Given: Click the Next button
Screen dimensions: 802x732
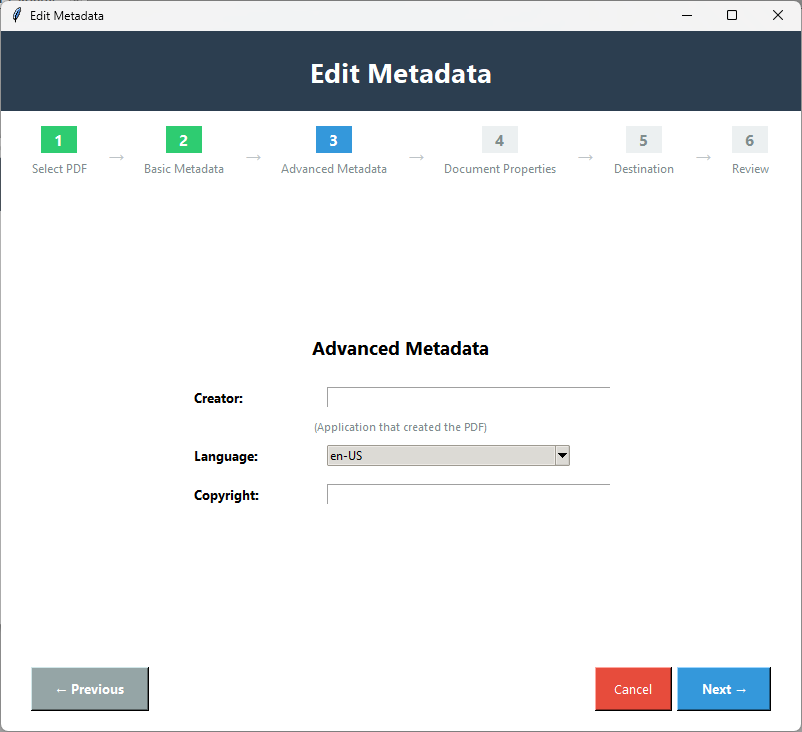Looking at the screenshot, I should [x=723, y=689].
